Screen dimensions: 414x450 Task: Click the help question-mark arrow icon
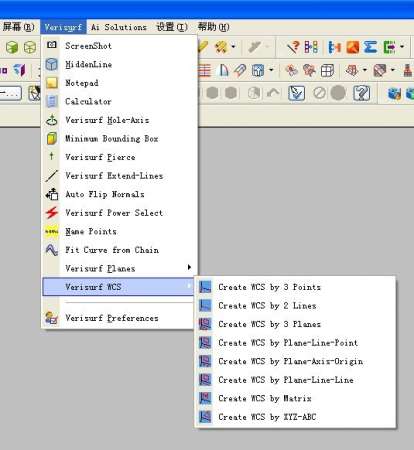click(x=293, y=47)
